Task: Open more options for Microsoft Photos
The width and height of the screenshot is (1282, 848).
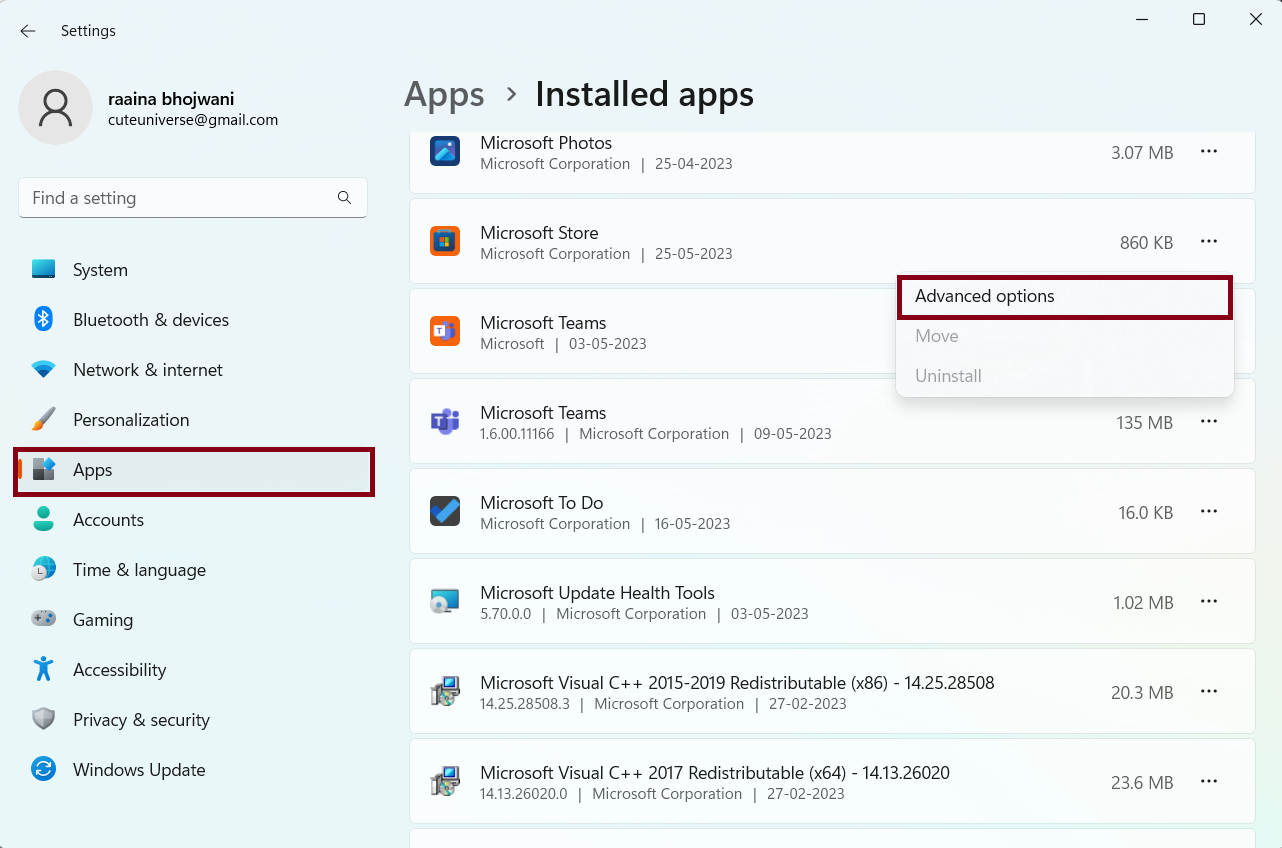Action: tap(1208, 152)
